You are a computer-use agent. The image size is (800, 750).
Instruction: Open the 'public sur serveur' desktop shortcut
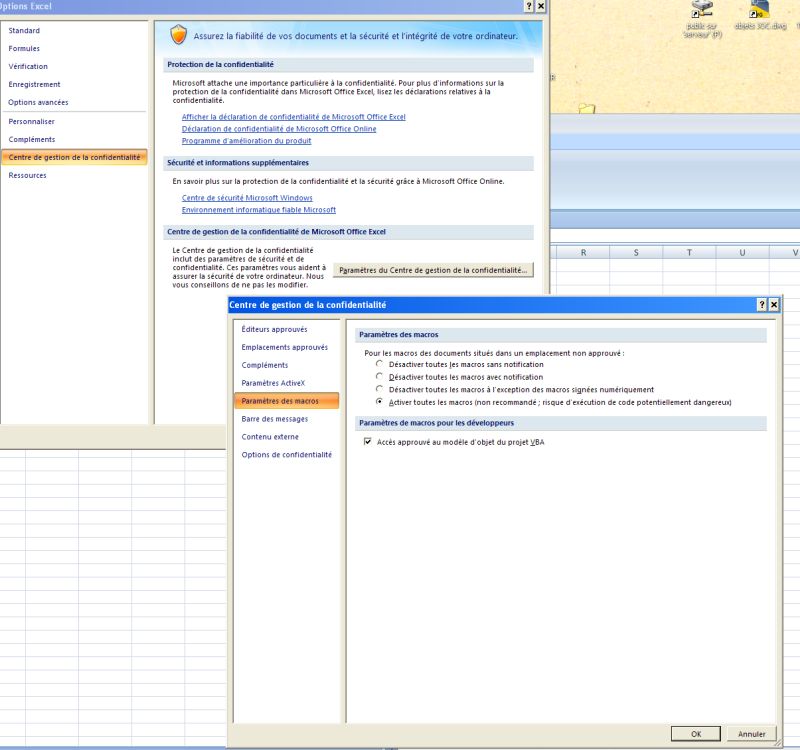pos(703,19)
